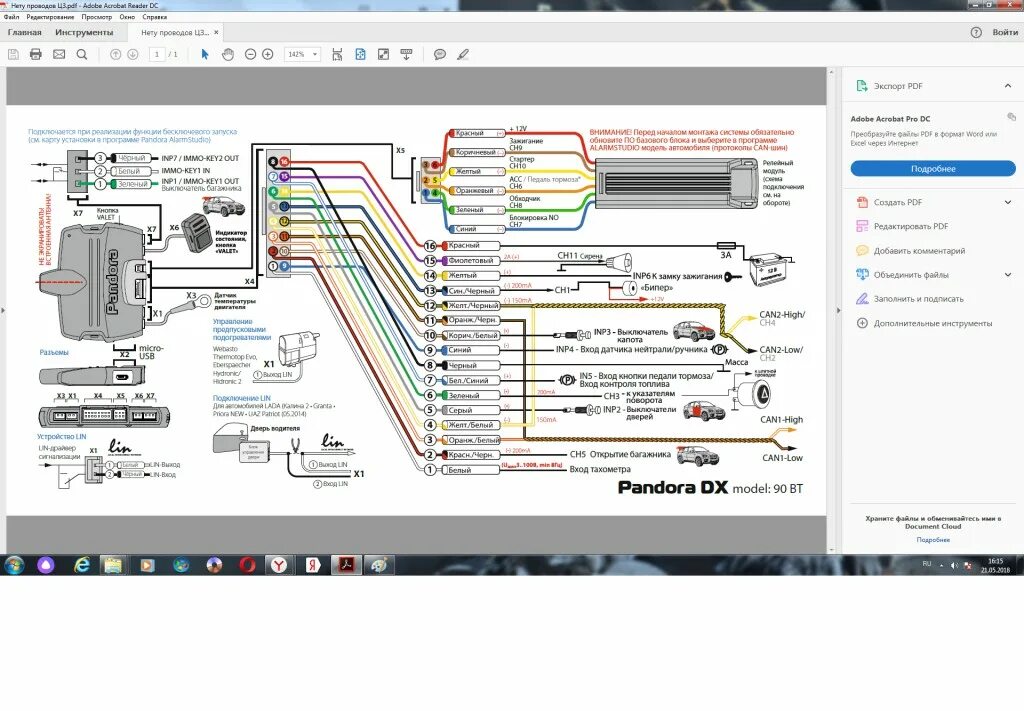This screenshot has width=1024, height=711.
Task: Open File Explorer folder taskbar icon
Action: (x=113, y=565)
